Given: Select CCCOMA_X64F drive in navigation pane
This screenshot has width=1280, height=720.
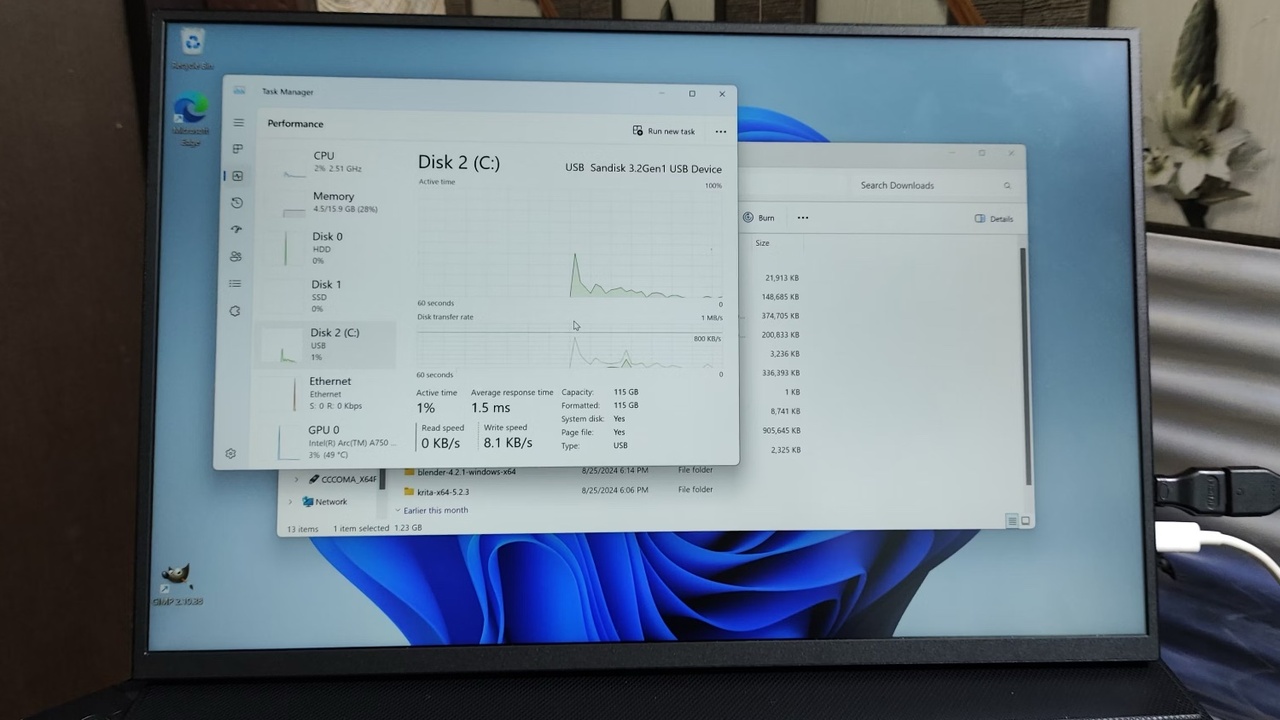Looking at the screenshot, I should pos(343,479).
